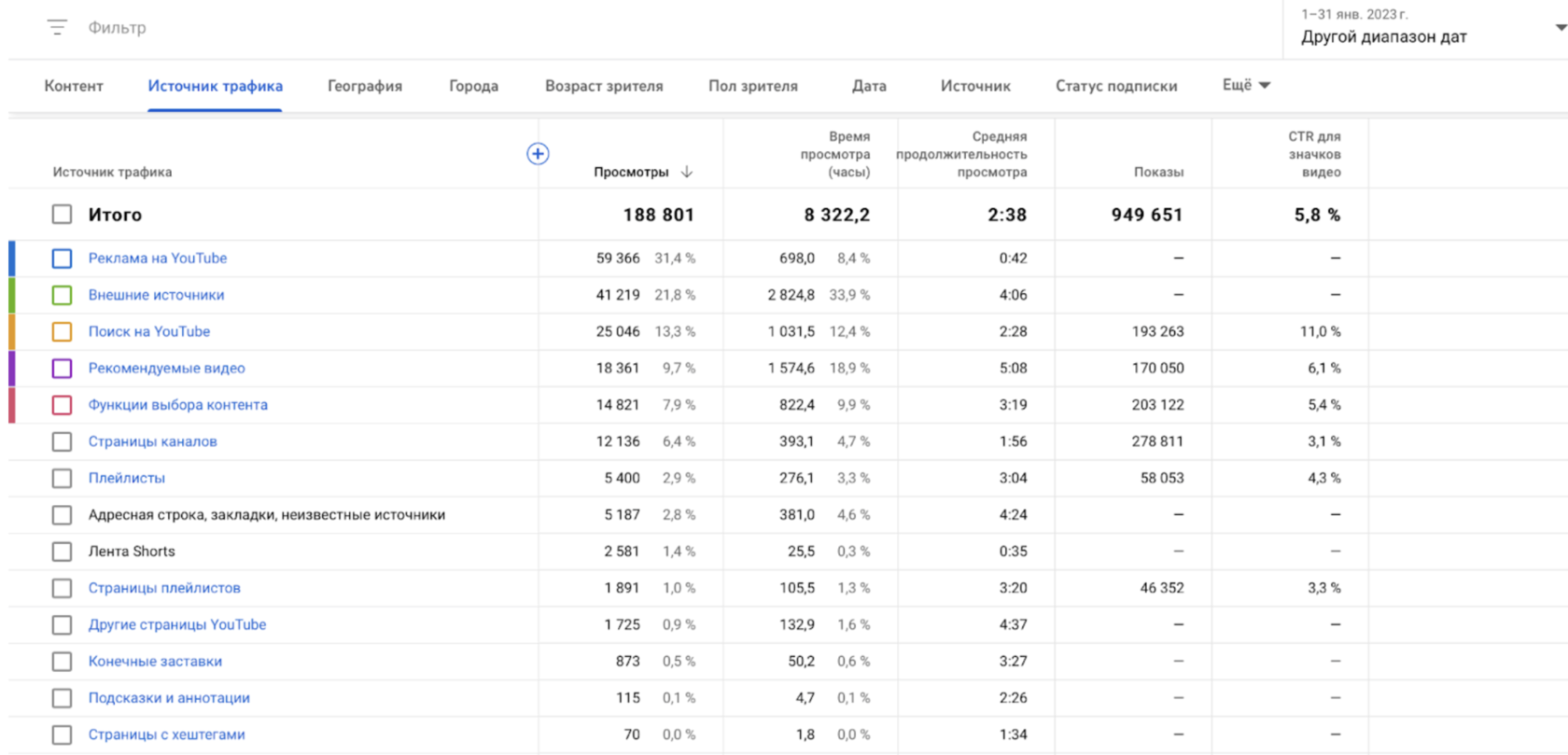Open the Поиск на YouTube link
The height and width of the screenshot is (755, 1568).
pos(149,331)
